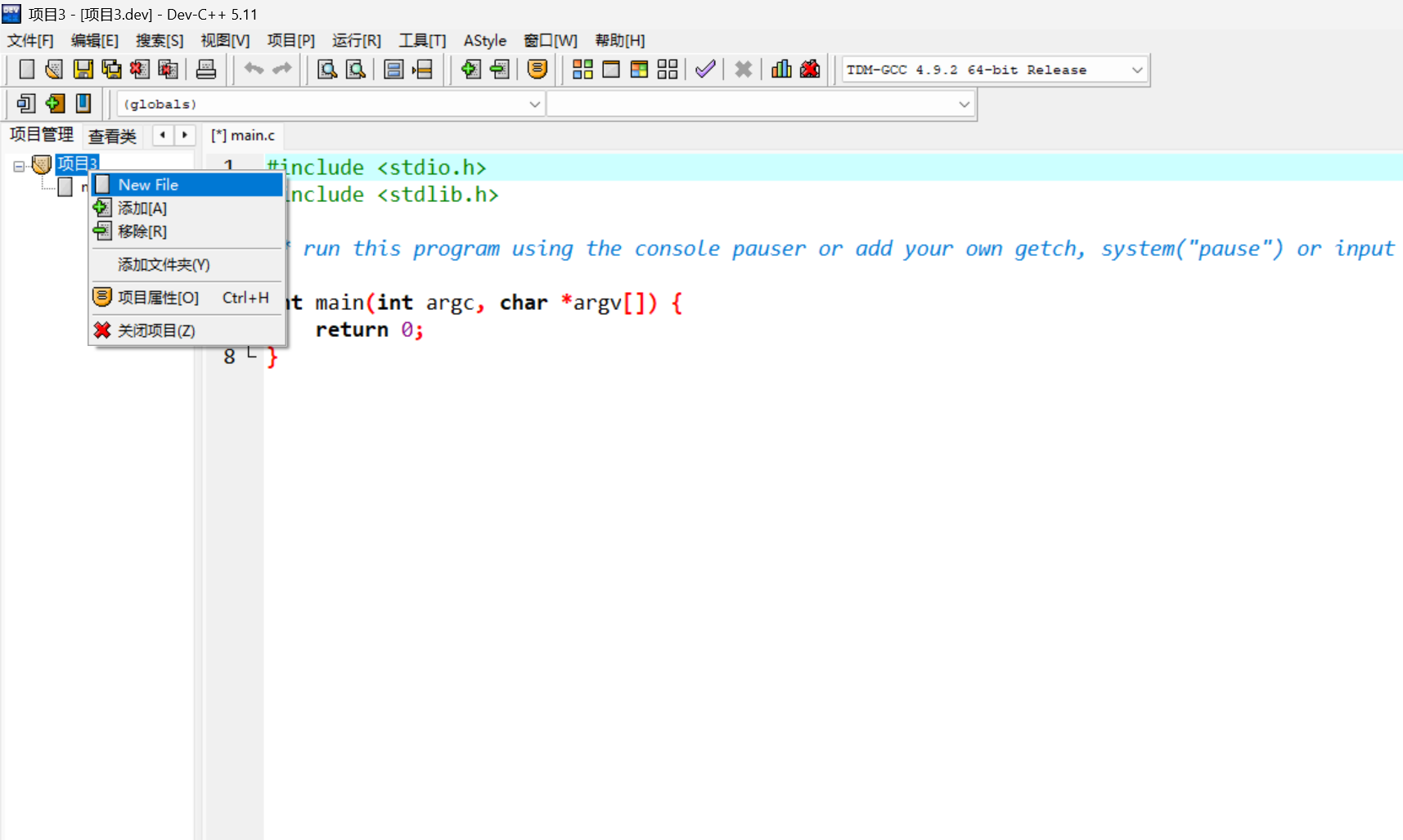Click 'argc' in the main function signature
This screenshot has width=1403, height=840.
450,303
